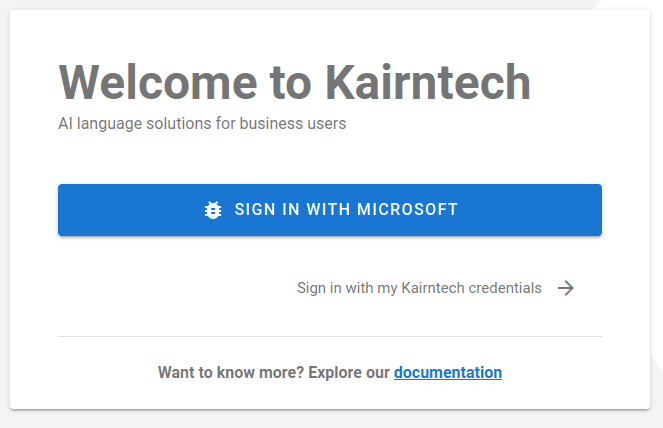Screen dimensions: 663x428
Task: Select the word MICROSOFT on the blue button
Action: [x=407, y=209]
